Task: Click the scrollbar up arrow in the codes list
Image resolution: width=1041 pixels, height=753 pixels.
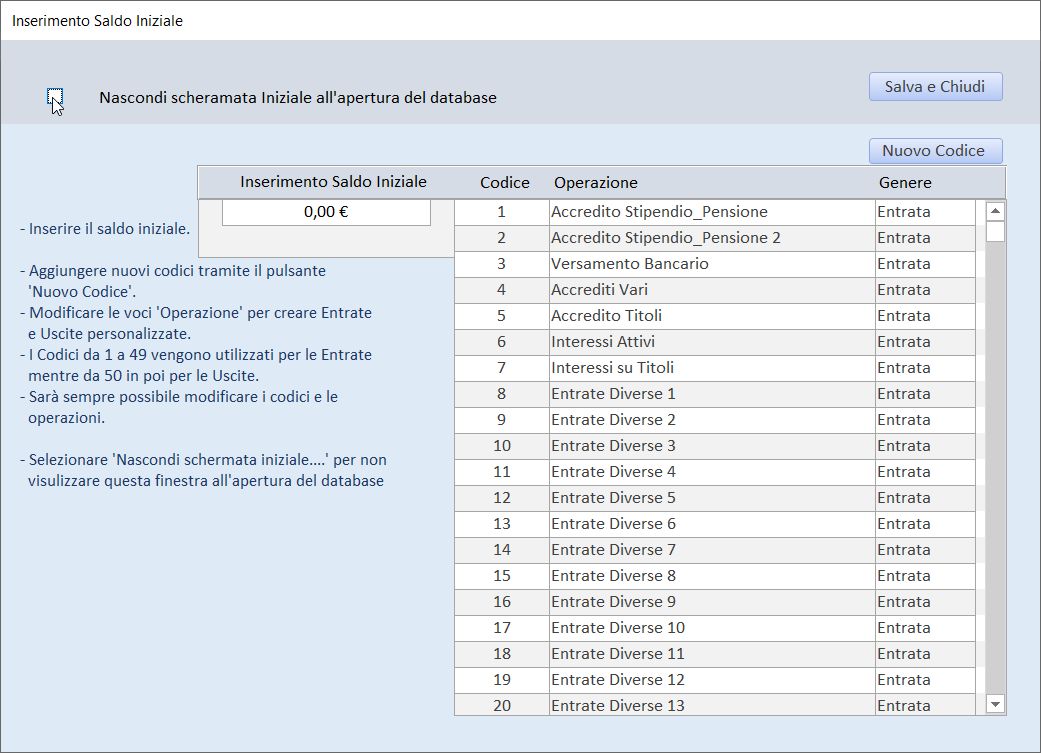Action: [x=995, y=211]
